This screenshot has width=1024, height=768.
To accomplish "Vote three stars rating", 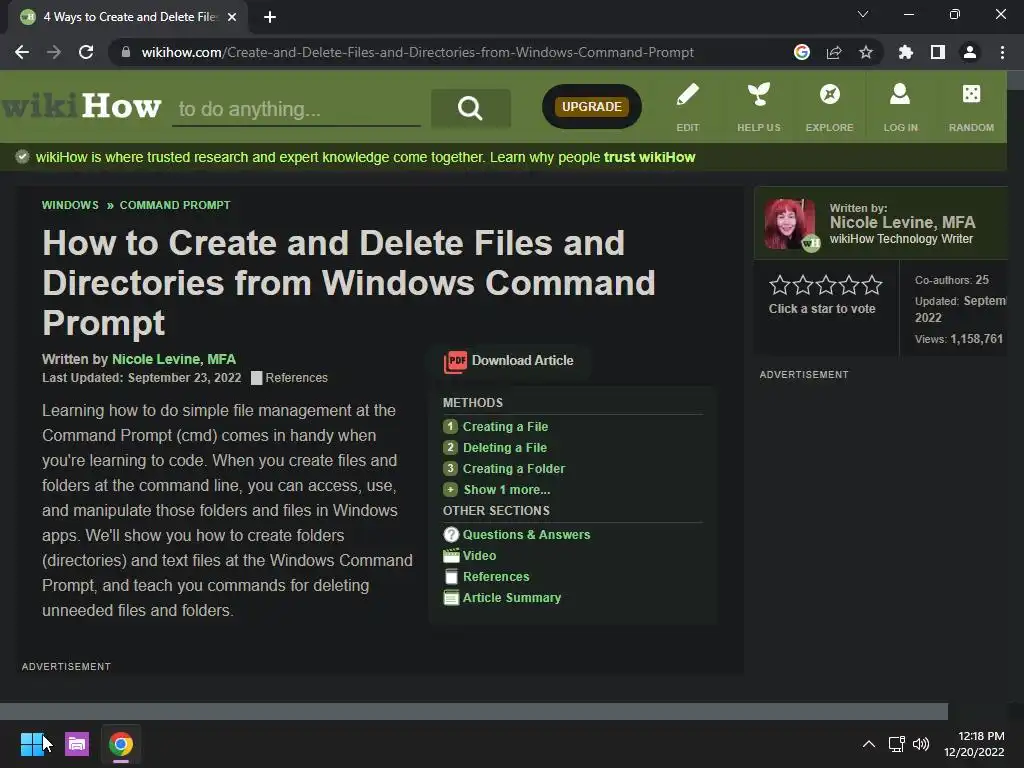I will [x=826, y=285].
